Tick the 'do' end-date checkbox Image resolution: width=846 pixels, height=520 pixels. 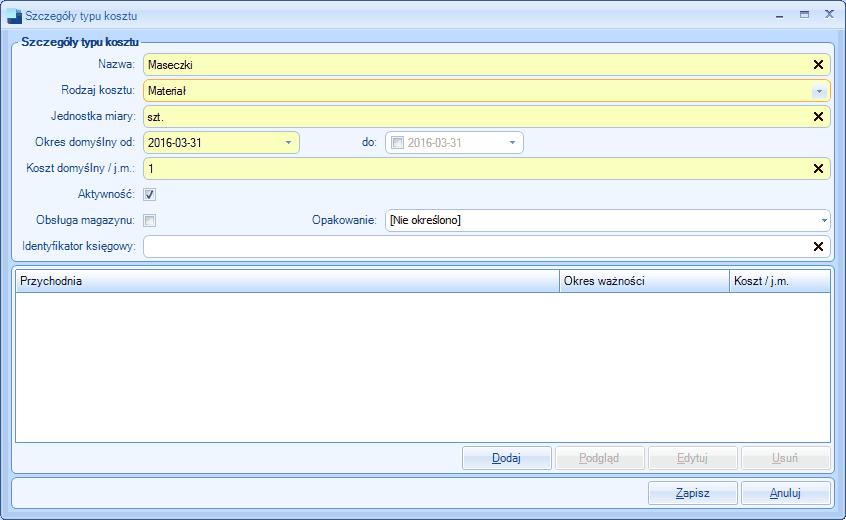point(397,143)
